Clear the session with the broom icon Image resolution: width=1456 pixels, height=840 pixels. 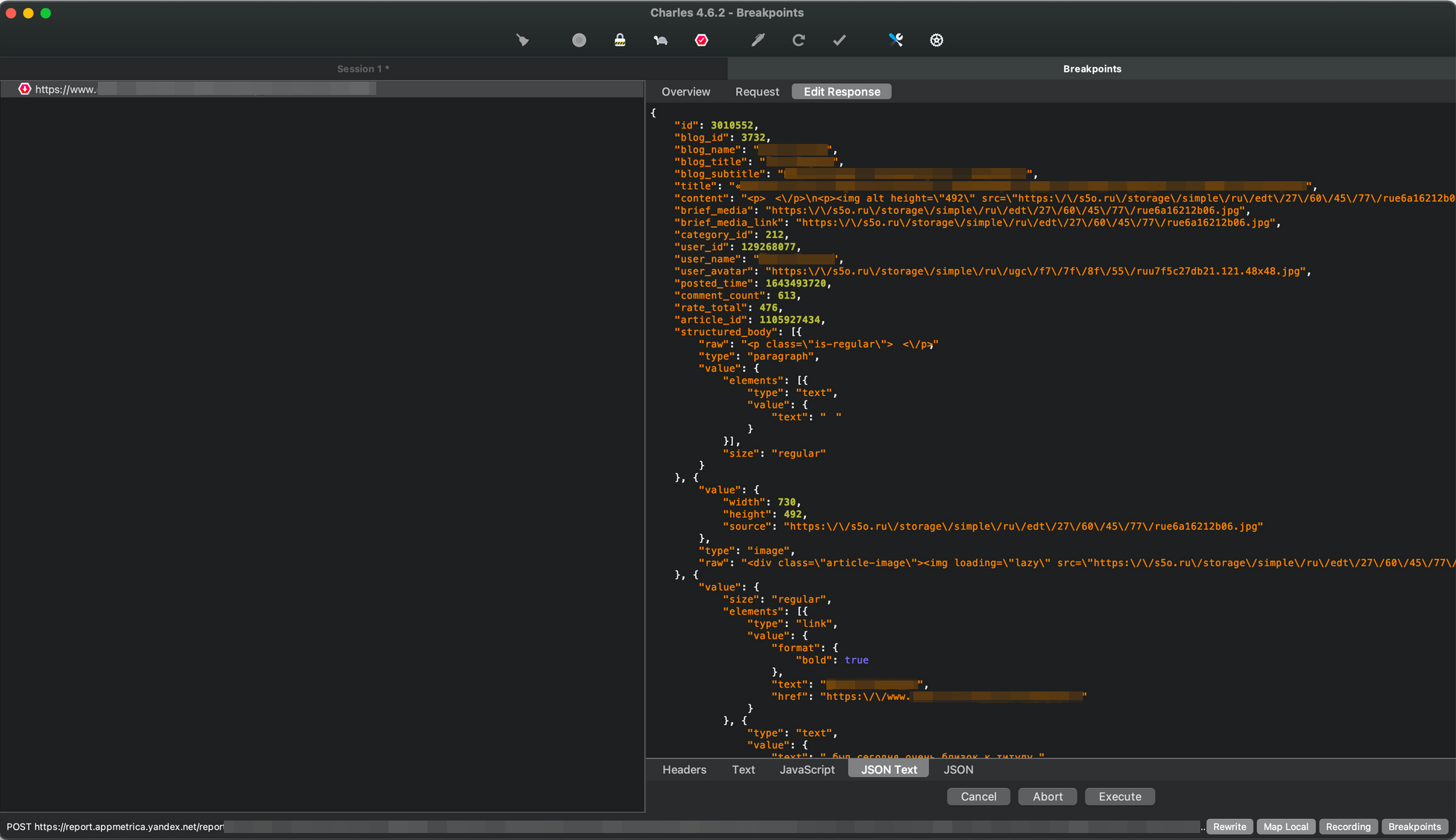click(522, 40)
